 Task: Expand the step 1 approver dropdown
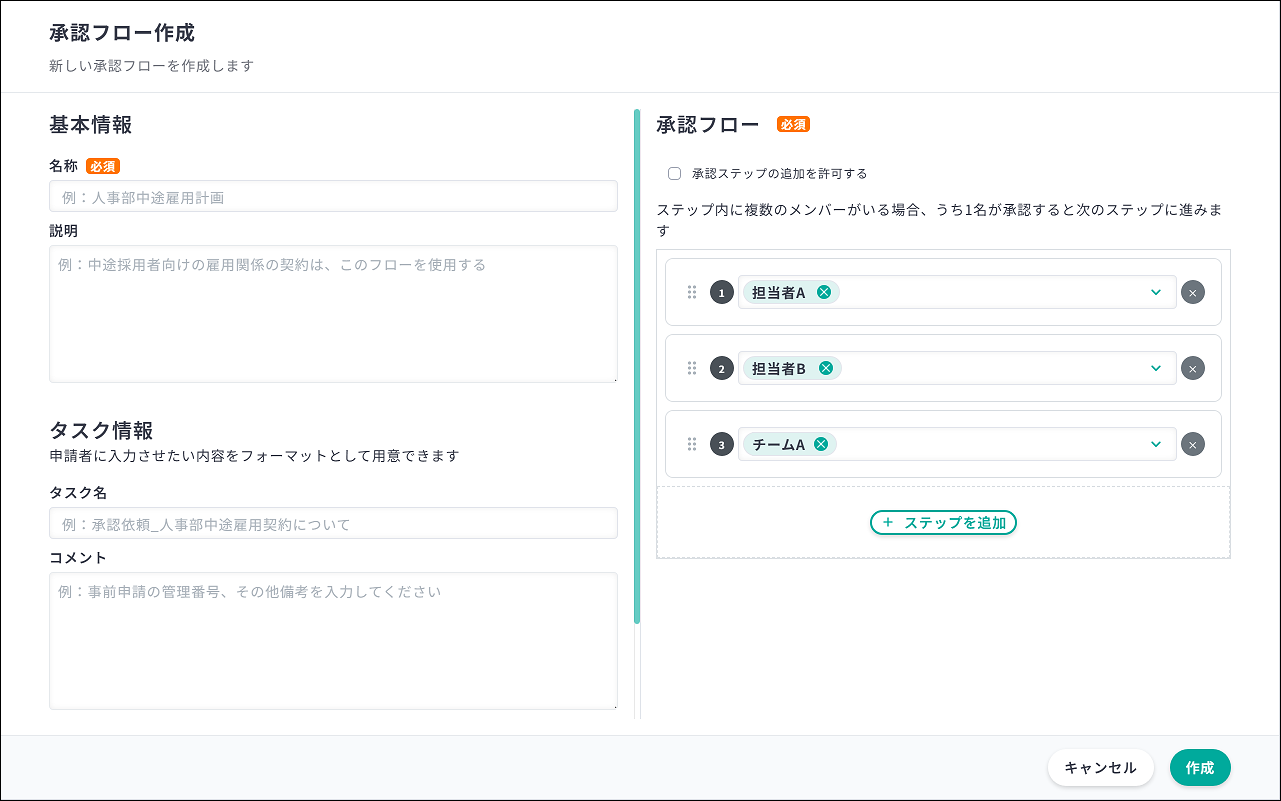tap(1156, 292)
